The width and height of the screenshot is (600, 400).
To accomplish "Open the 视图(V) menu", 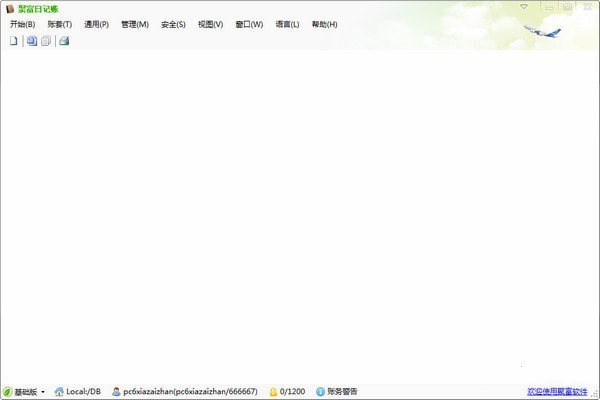I will tap(210, 24).
